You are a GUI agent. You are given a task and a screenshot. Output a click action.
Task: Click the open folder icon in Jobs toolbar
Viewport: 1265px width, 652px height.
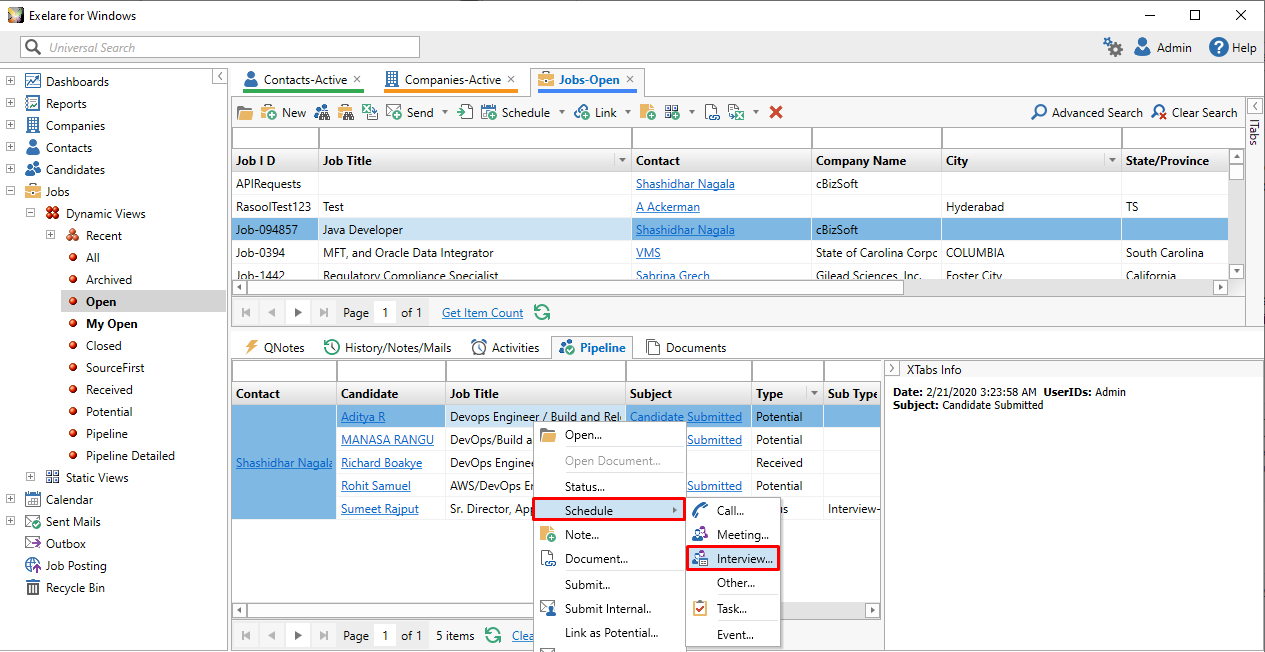pyautogui.click(x=245, y=113)
